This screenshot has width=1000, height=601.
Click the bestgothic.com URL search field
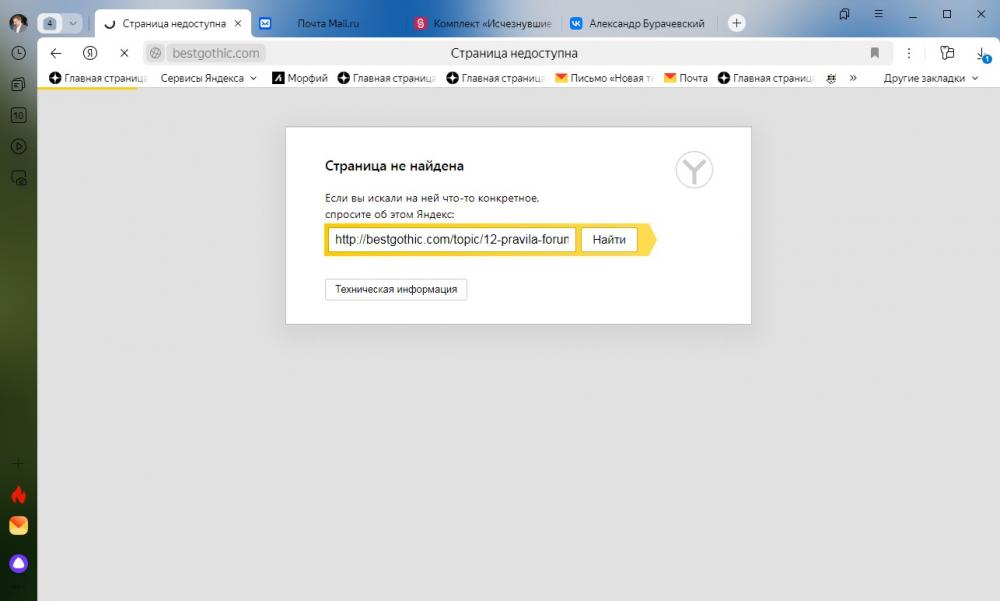tap(452, 239)
